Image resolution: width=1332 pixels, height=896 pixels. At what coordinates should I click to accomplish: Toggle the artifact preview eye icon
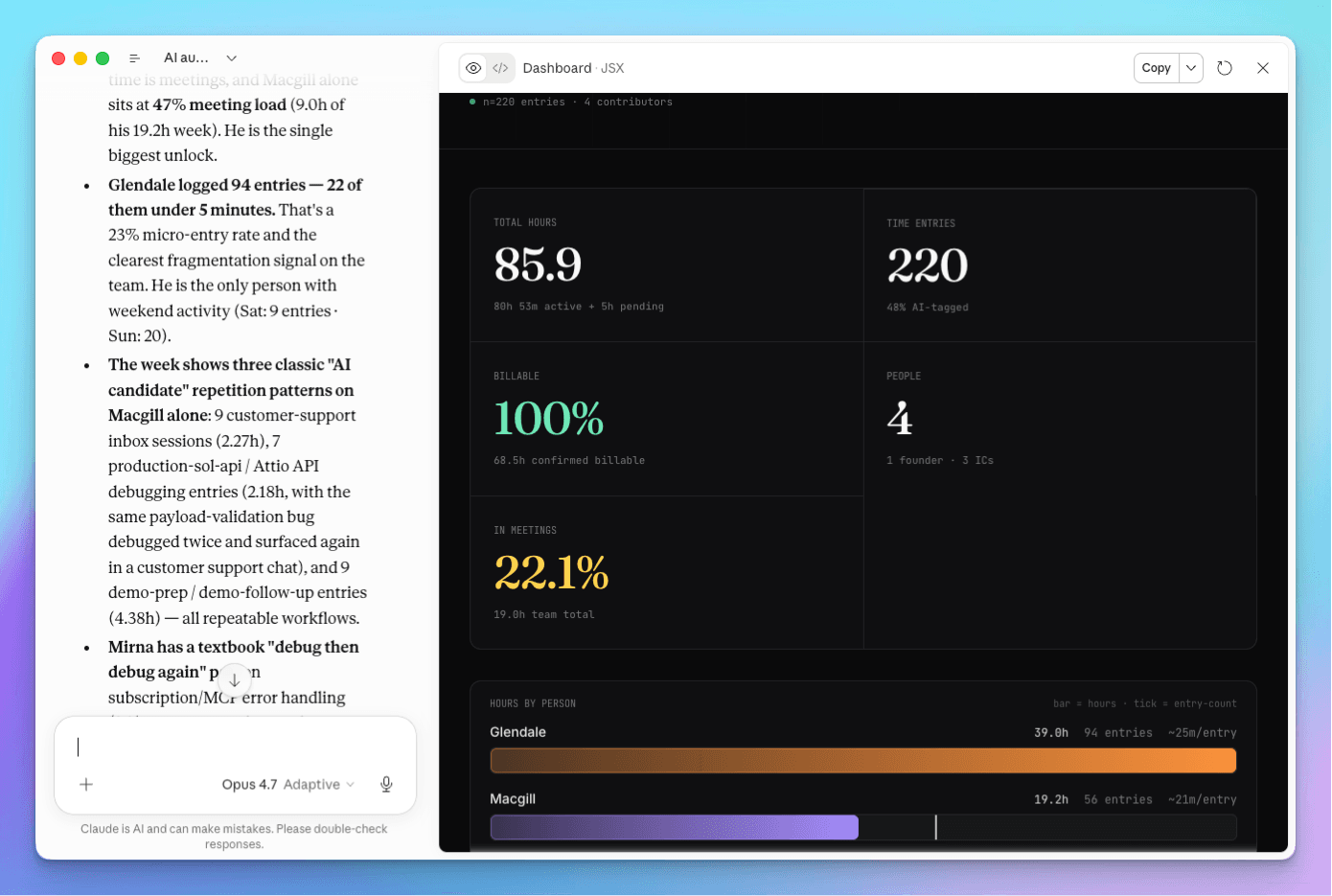coord(473,68)
